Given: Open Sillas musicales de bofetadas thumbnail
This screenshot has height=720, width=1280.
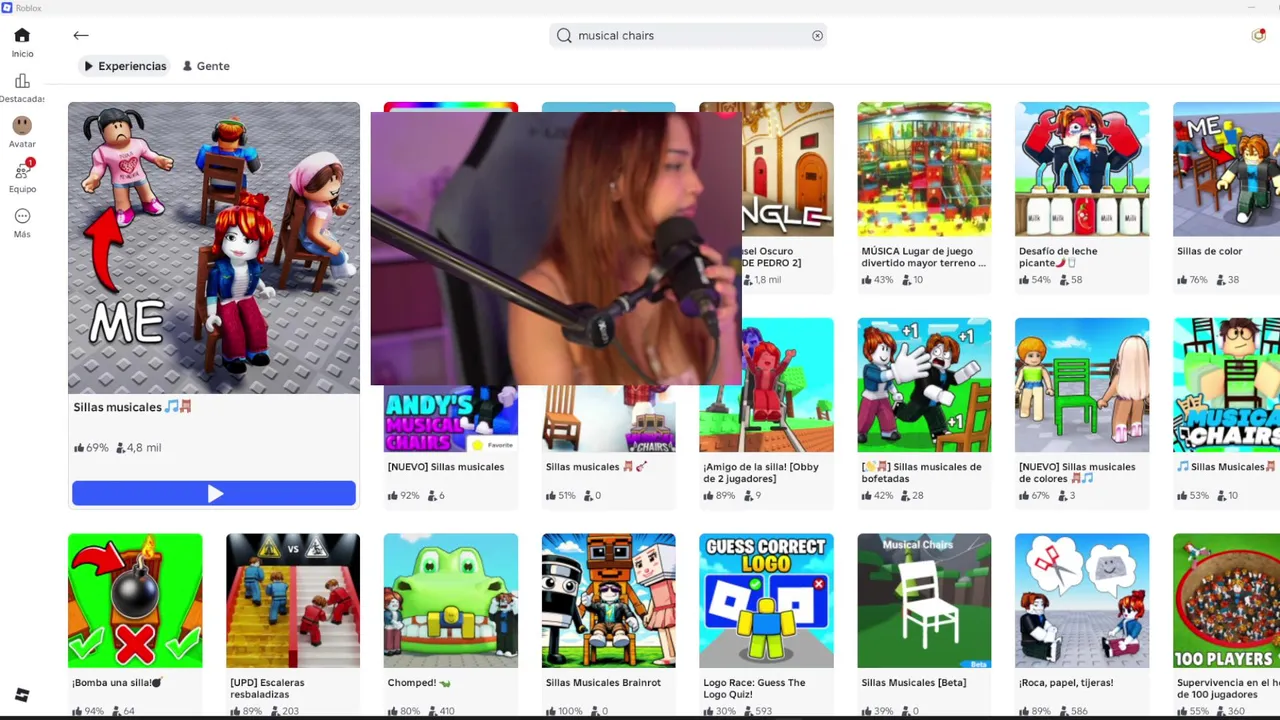Looking at the screenshot, I should tap(924, 385).
